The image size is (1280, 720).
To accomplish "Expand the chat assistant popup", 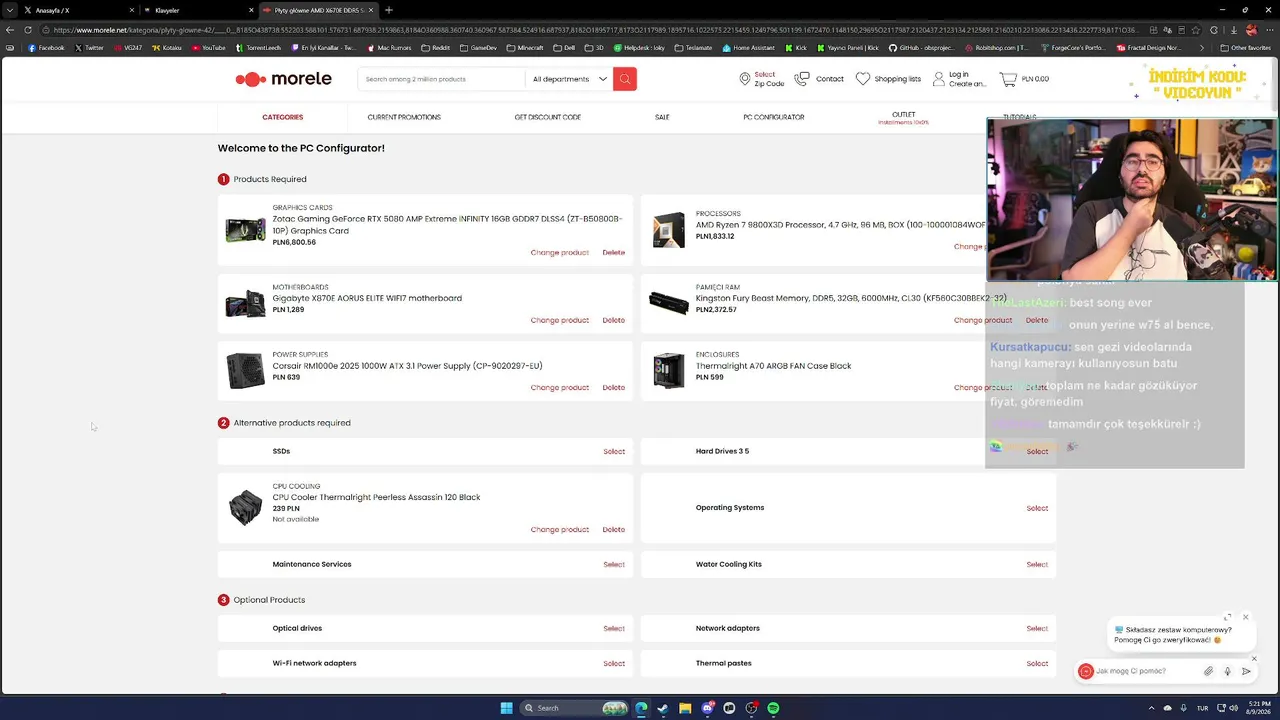I will pos(1228,617).
